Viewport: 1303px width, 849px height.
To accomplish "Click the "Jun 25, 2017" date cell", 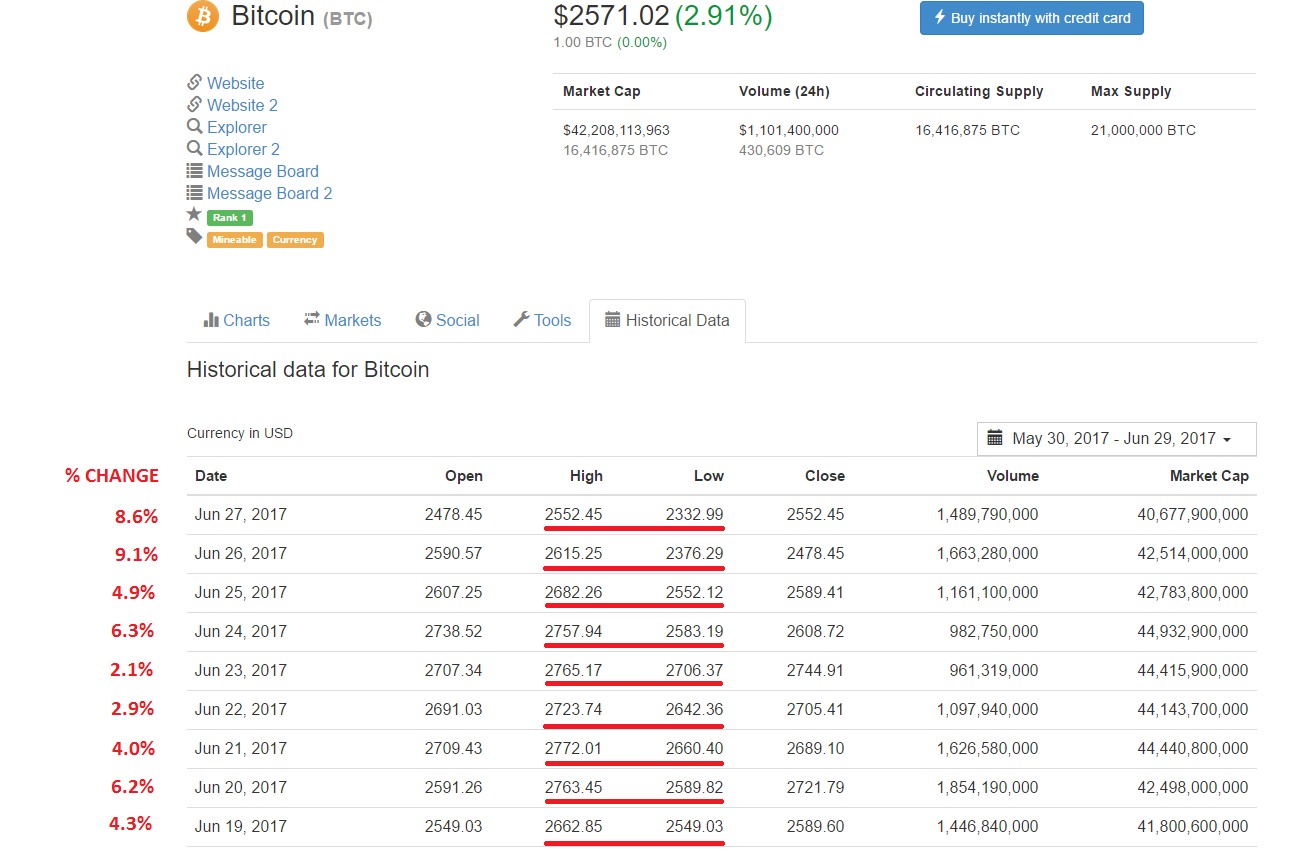I will click(241, 592).
